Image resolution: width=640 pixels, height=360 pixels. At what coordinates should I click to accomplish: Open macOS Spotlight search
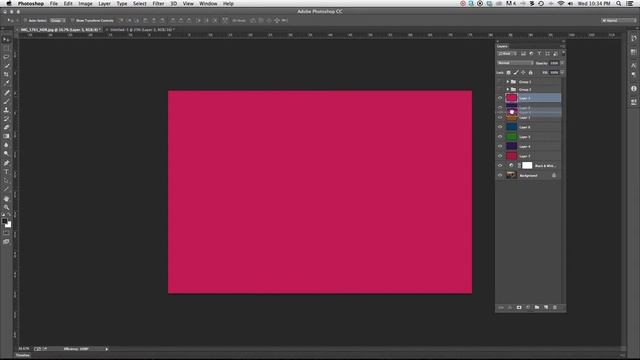pyautogui.click(x=619, y=4)
